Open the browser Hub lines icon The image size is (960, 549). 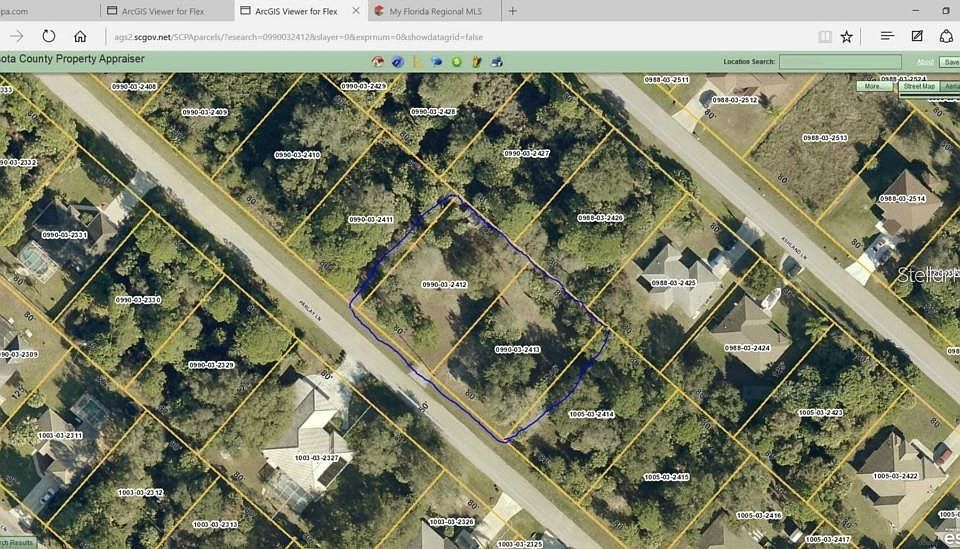[x=887, y=36]
